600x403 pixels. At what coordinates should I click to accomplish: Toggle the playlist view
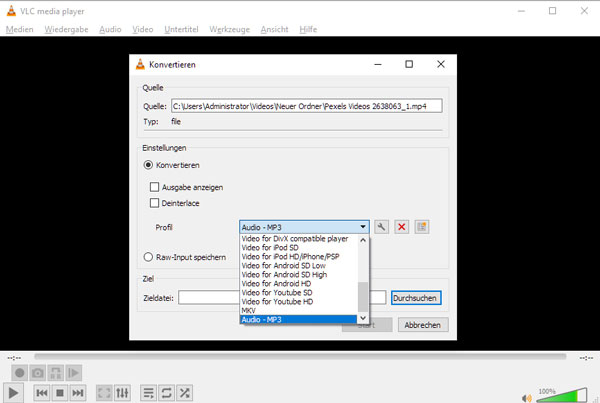tap(148, 393)
